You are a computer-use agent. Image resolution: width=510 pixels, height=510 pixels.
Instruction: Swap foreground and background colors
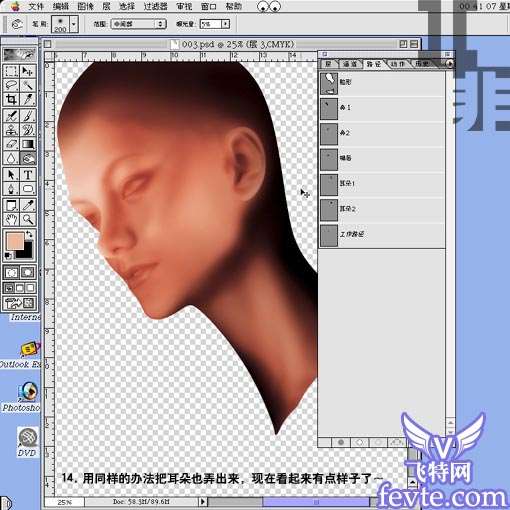pyautogui.click(x=29, y=234)
